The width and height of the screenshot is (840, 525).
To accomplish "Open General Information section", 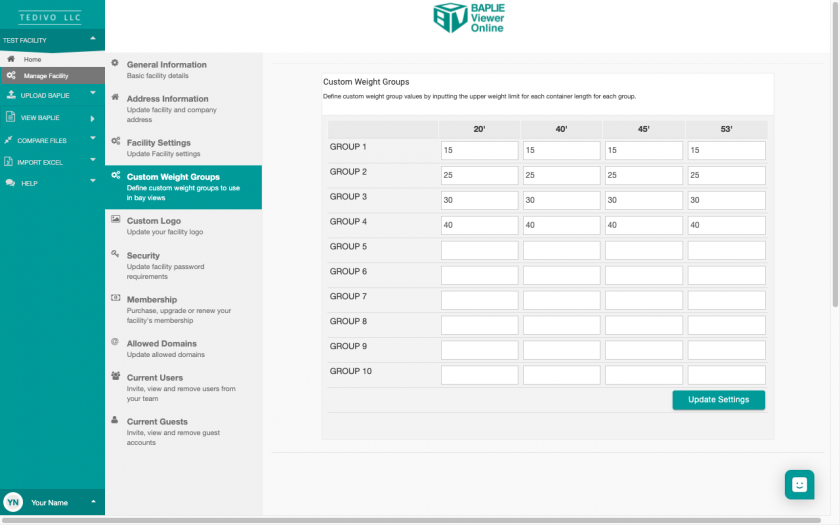I will coord(183,70).
